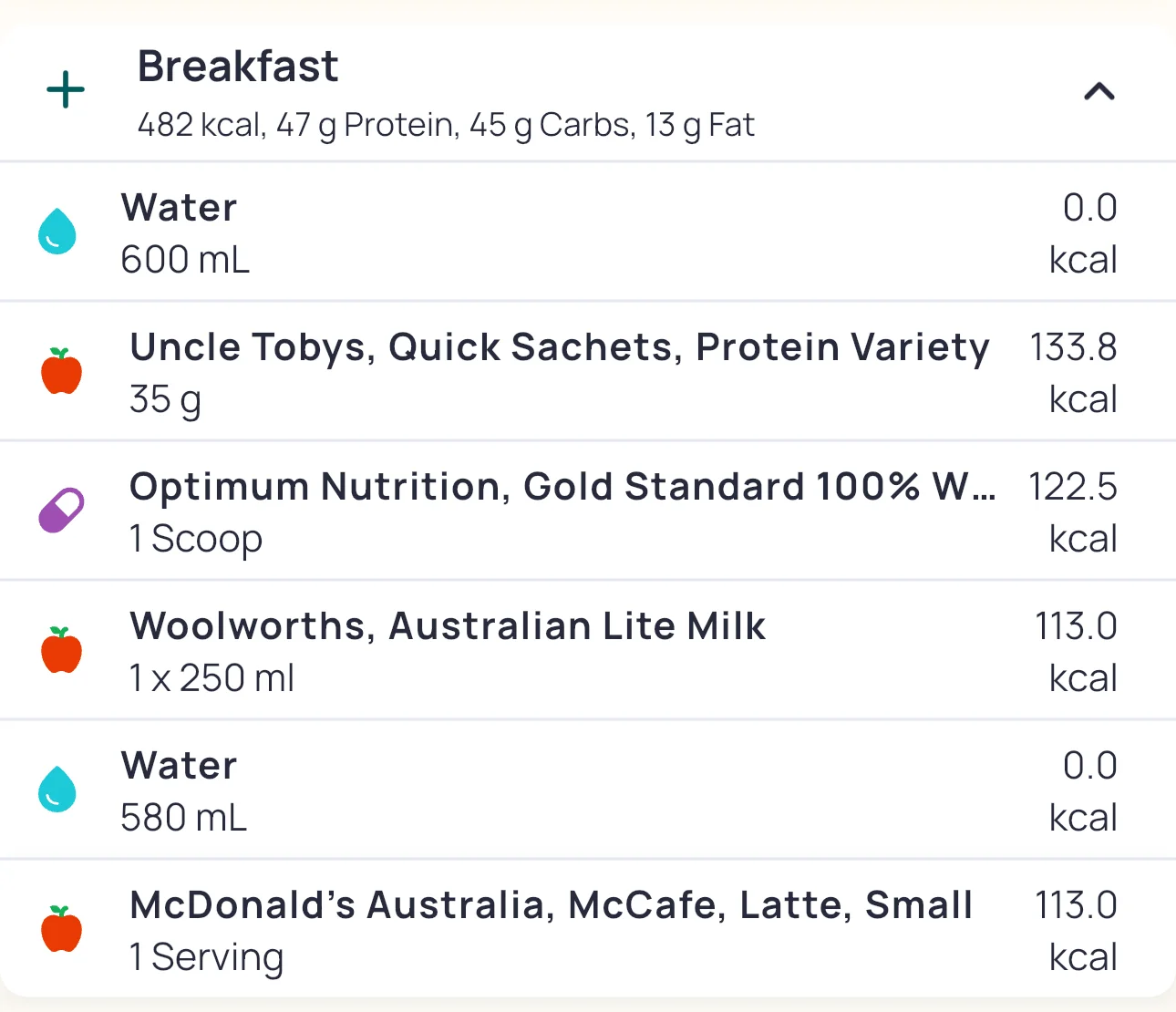Click the 35 g serving amount
This screenshot has height=1012, width=1176.
(x=165, y=399)
